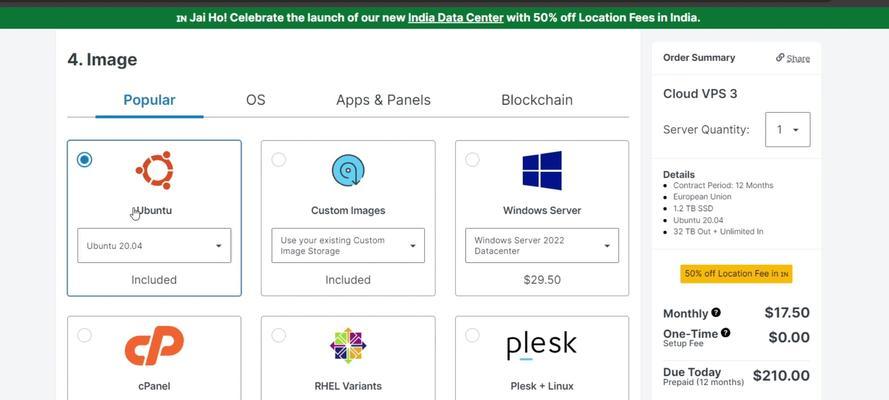The height and width of the screenshot is (400, 889).
Task: Open the Server Quantity dropdown
Action: pos(788,130)
